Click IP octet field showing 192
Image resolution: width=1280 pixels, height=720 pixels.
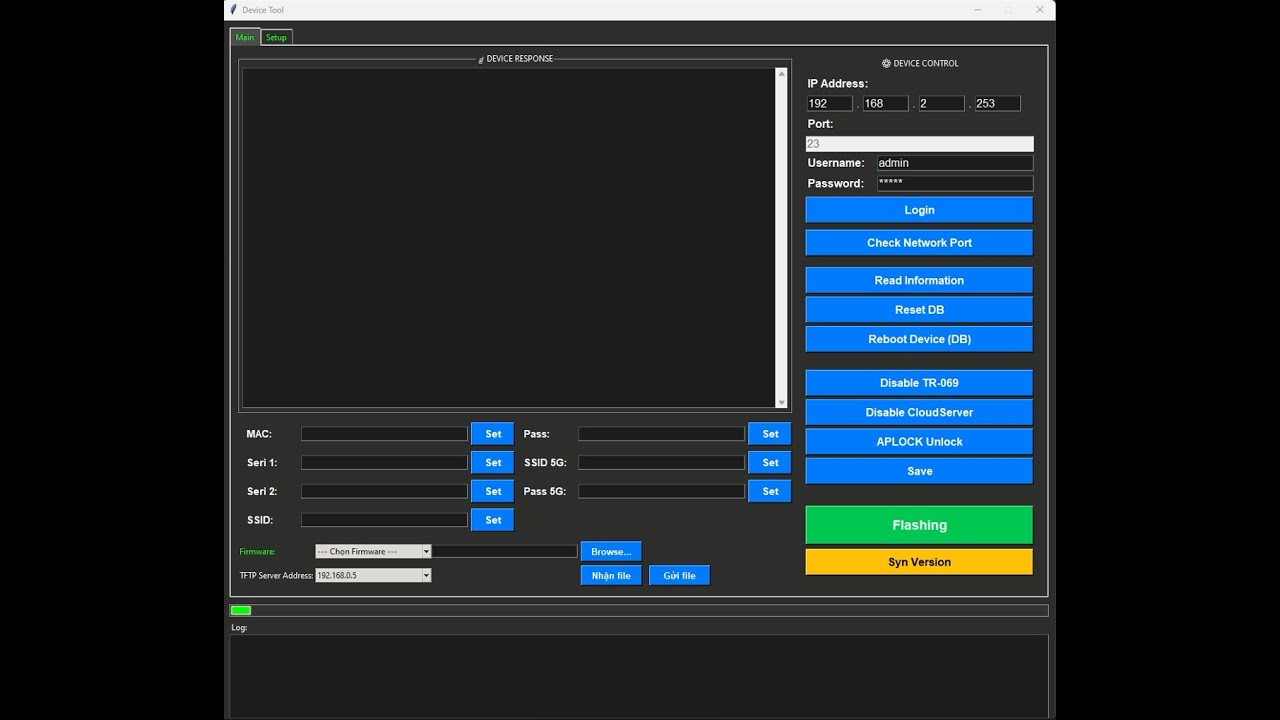pos(829,103)
